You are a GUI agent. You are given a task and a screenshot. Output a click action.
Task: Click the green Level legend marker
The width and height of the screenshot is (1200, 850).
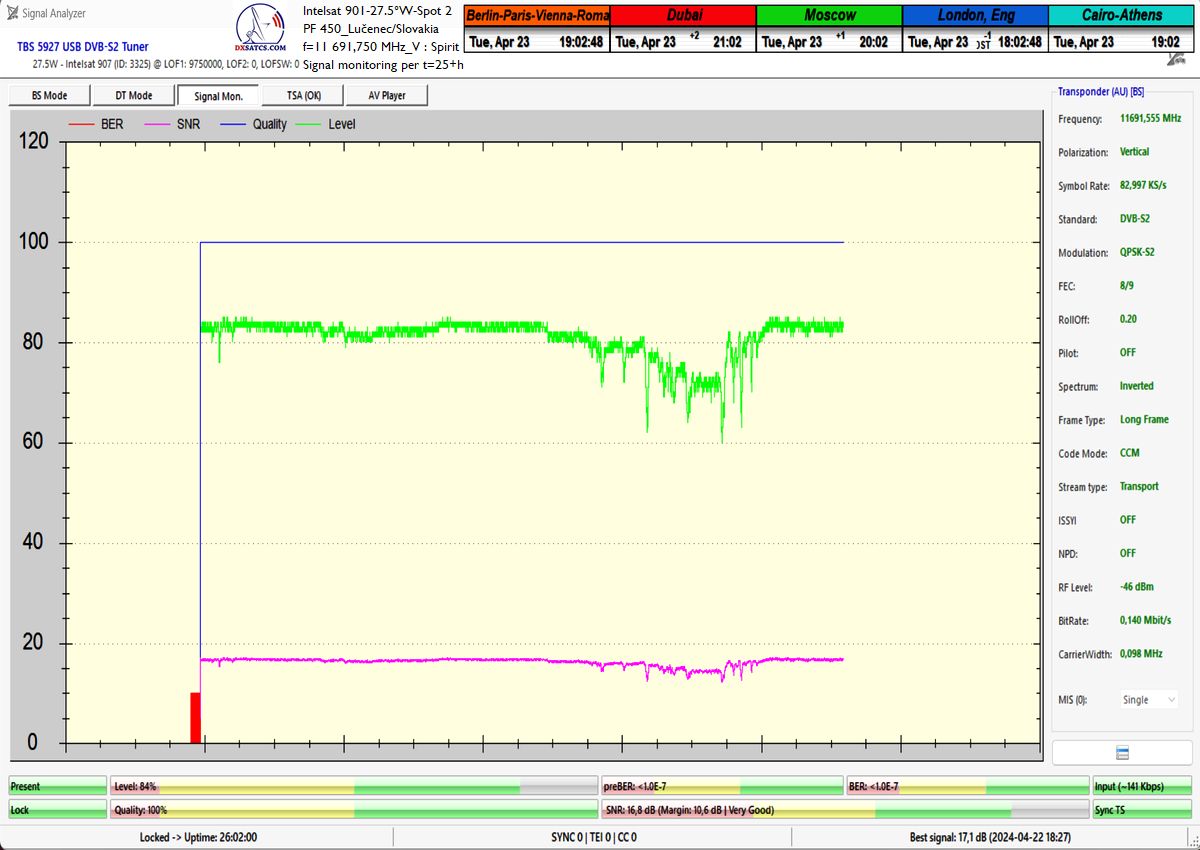[x=308, y=124]
